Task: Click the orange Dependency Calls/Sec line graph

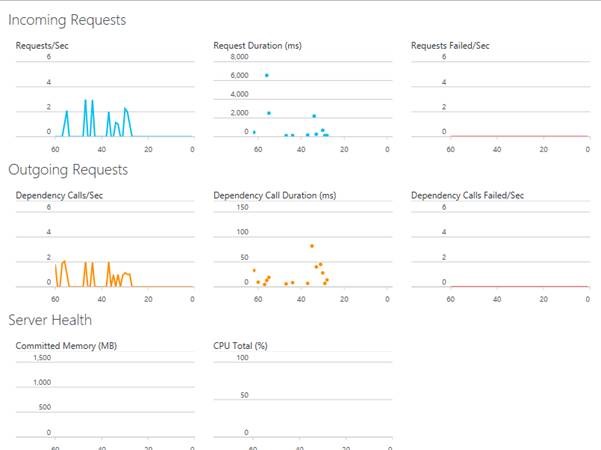Action: click(x=87, y=272)
